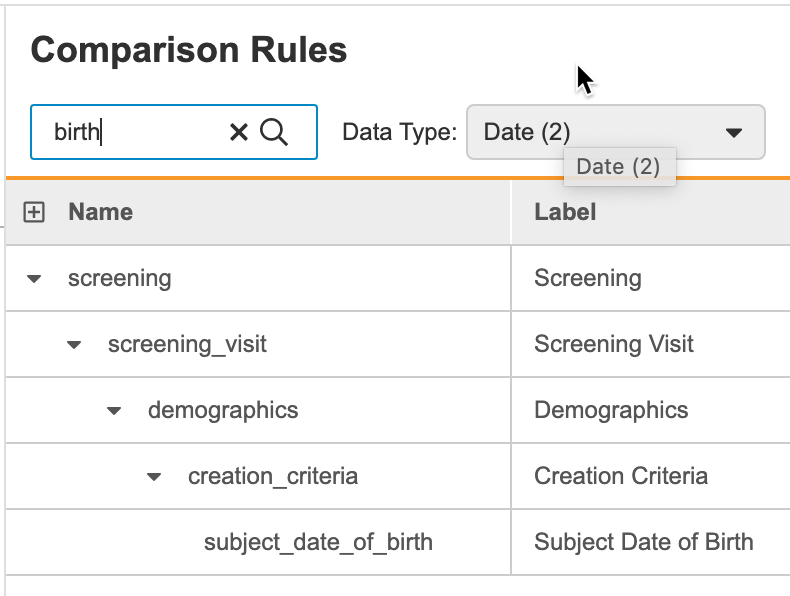Screen dimensions: 790x596
Task: Click the Creation Criteria label cell
Action: click(x=620, y=476)
